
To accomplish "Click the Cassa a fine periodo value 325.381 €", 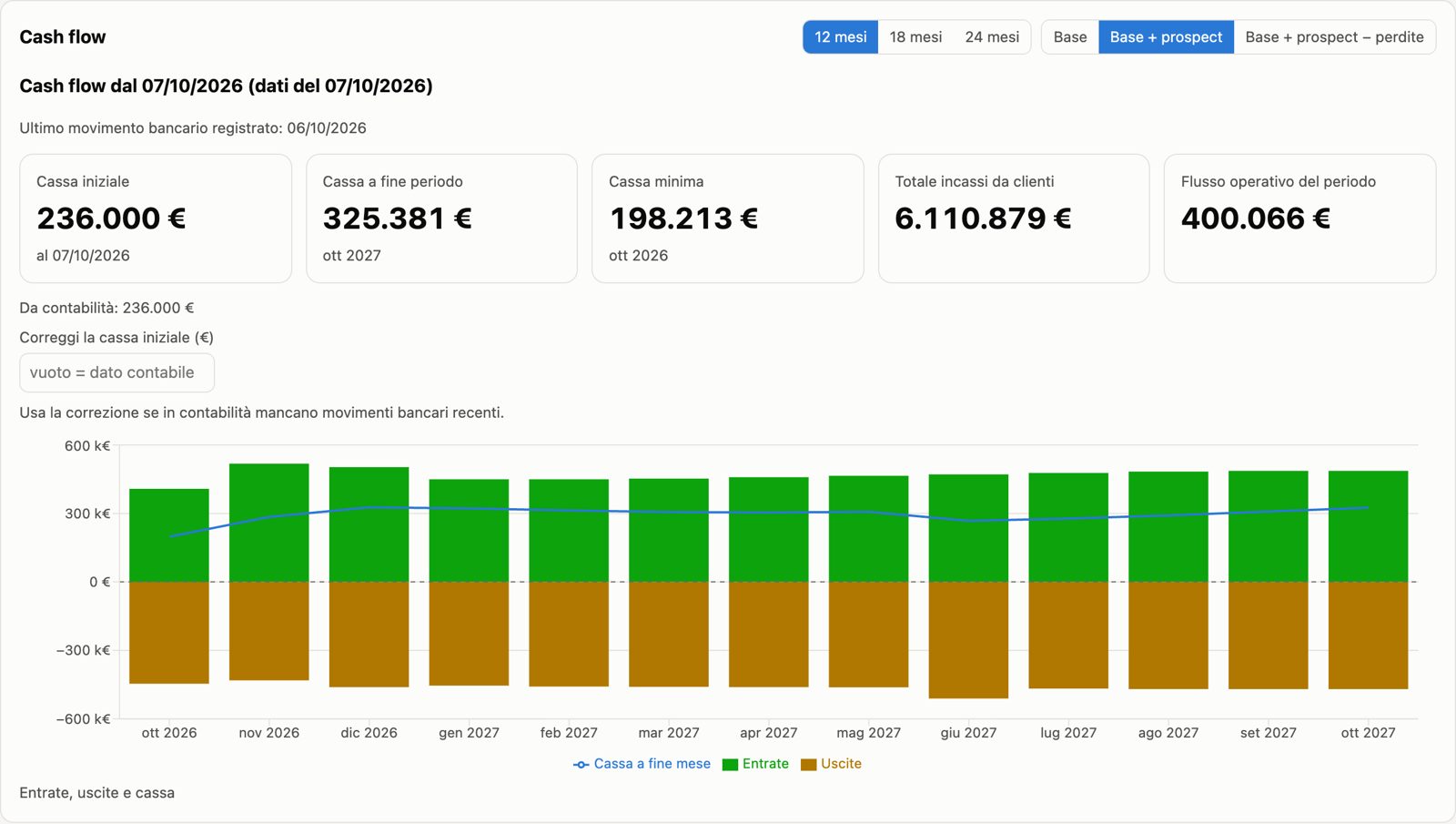I will [x=397, y=219].
